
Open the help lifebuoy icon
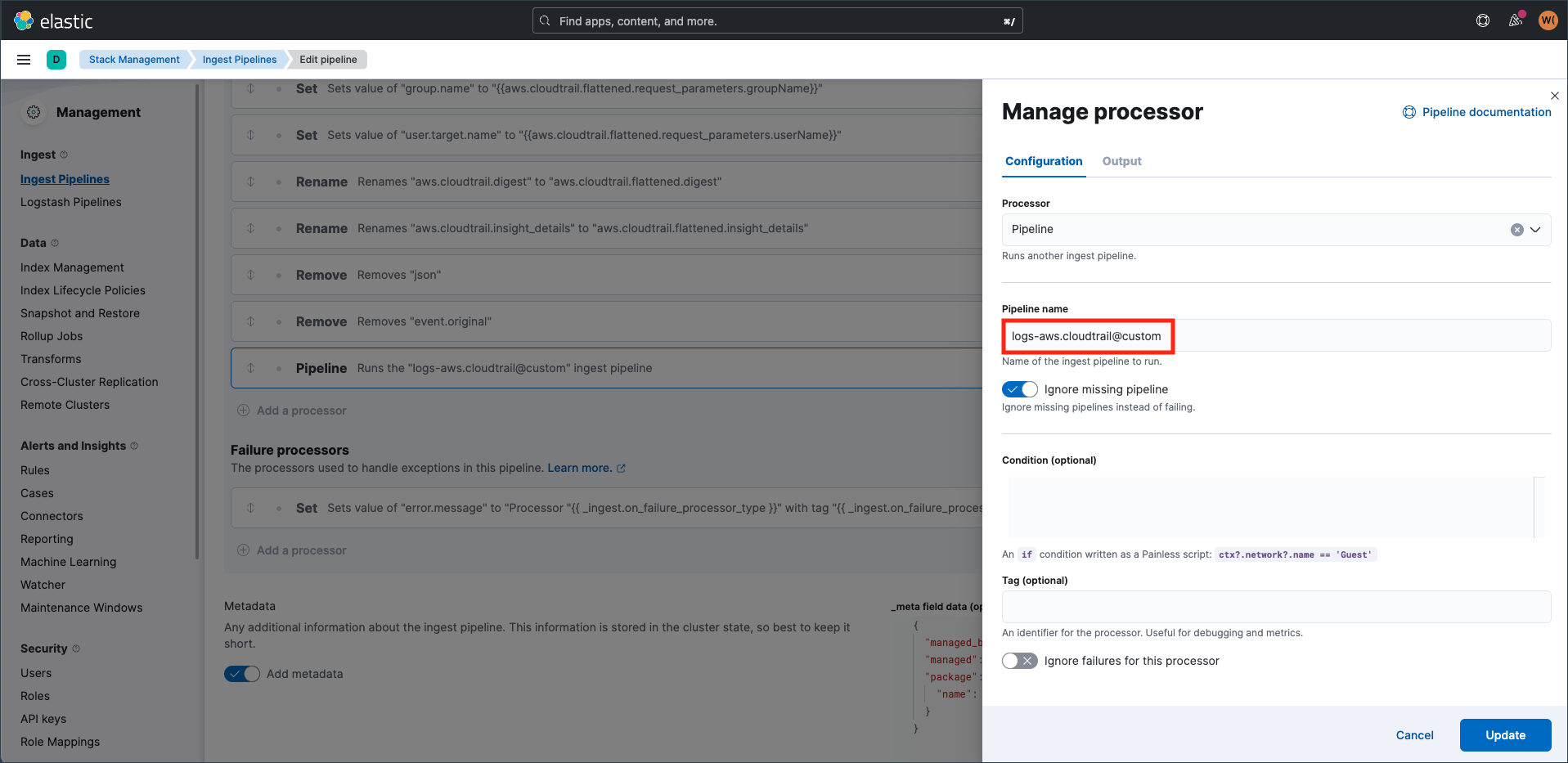pos(1482,20)
